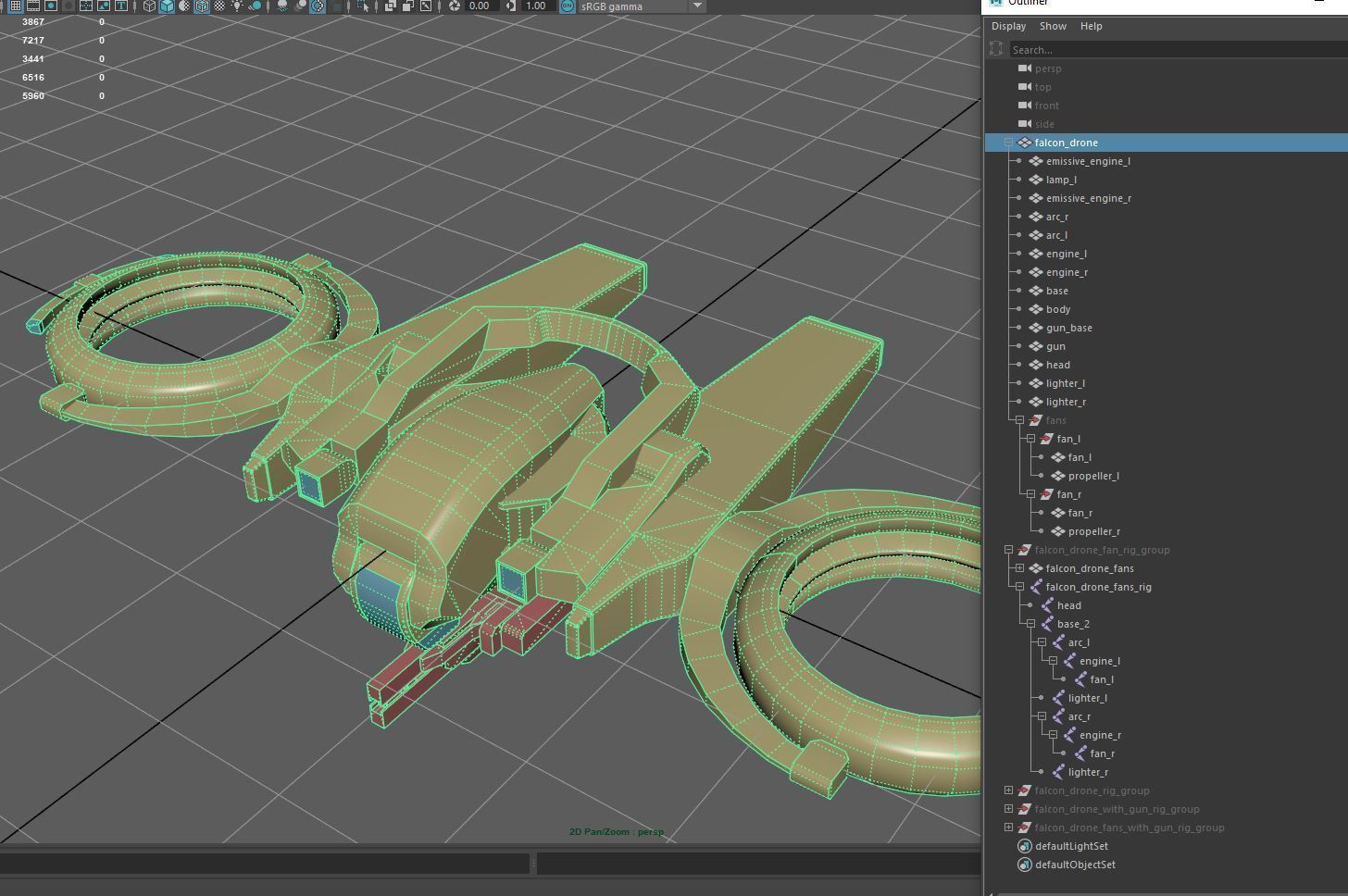Click joint icon of lighter_l

coord(1058,698)
